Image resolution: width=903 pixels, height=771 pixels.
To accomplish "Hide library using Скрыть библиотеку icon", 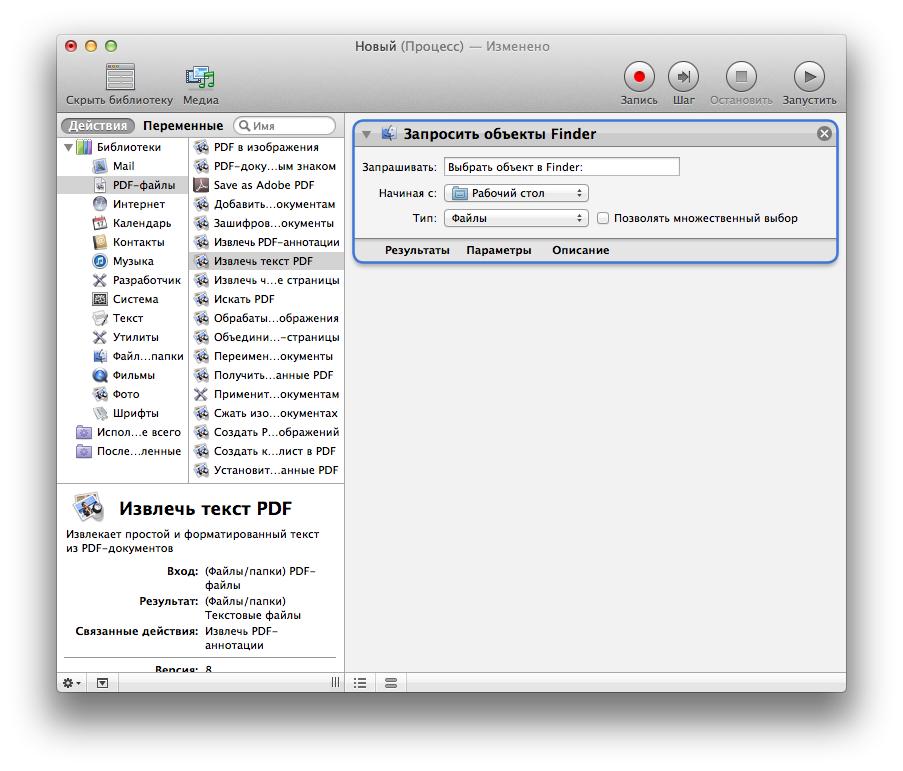I will [x=120, y=76].
